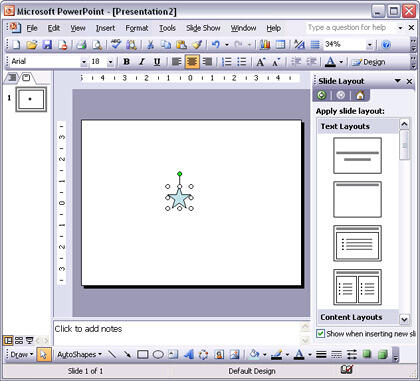
Task: Click the New presentation icon
Action: click(16, 44)
